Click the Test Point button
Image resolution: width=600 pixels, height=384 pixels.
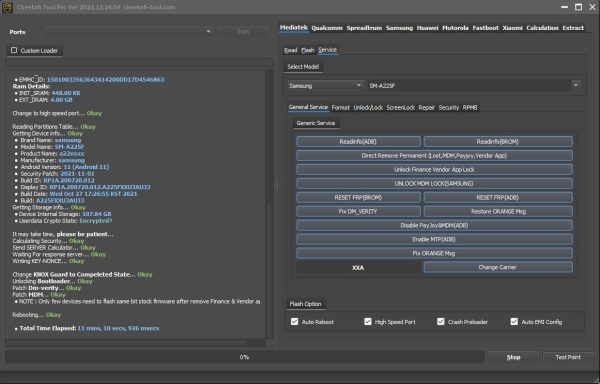pos(568,357)
